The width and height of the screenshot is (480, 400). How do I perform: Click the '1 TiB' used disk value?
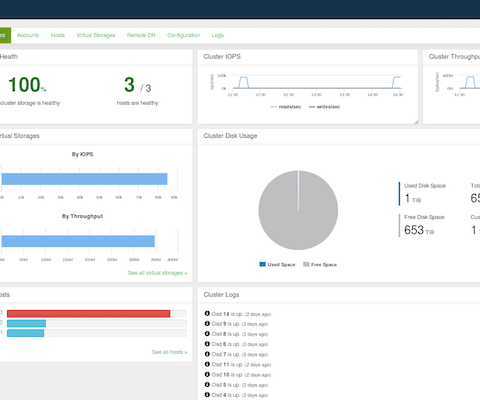click(x=413, y=198)
